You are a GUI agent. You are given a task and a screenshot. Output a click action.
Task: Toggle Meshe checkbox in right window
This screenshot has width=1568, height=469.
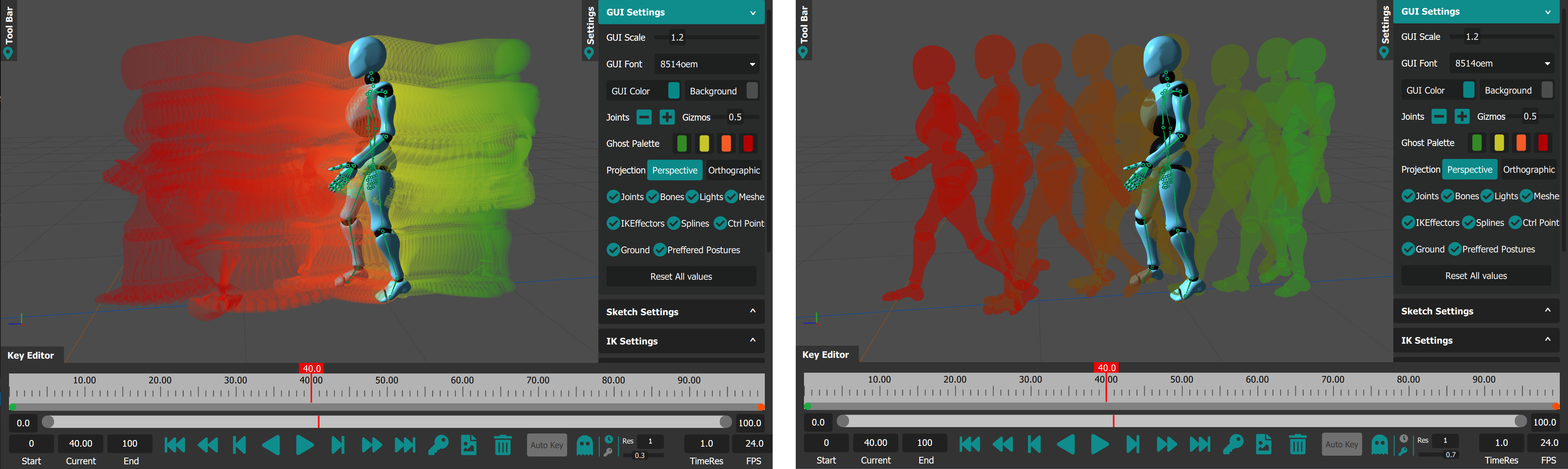[x=1526, y=196]
